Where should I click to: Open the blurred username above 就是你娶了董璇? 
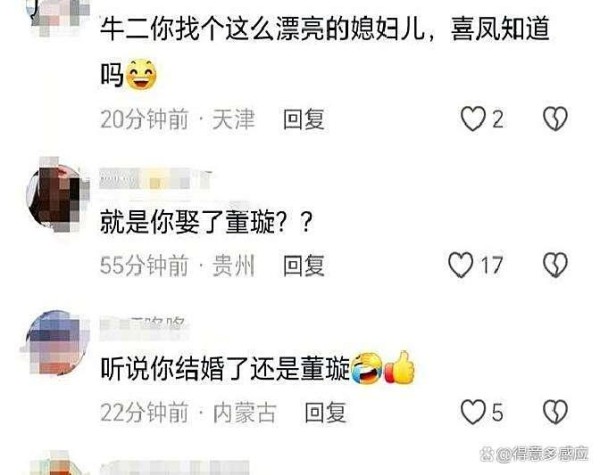tap(155, 179)
